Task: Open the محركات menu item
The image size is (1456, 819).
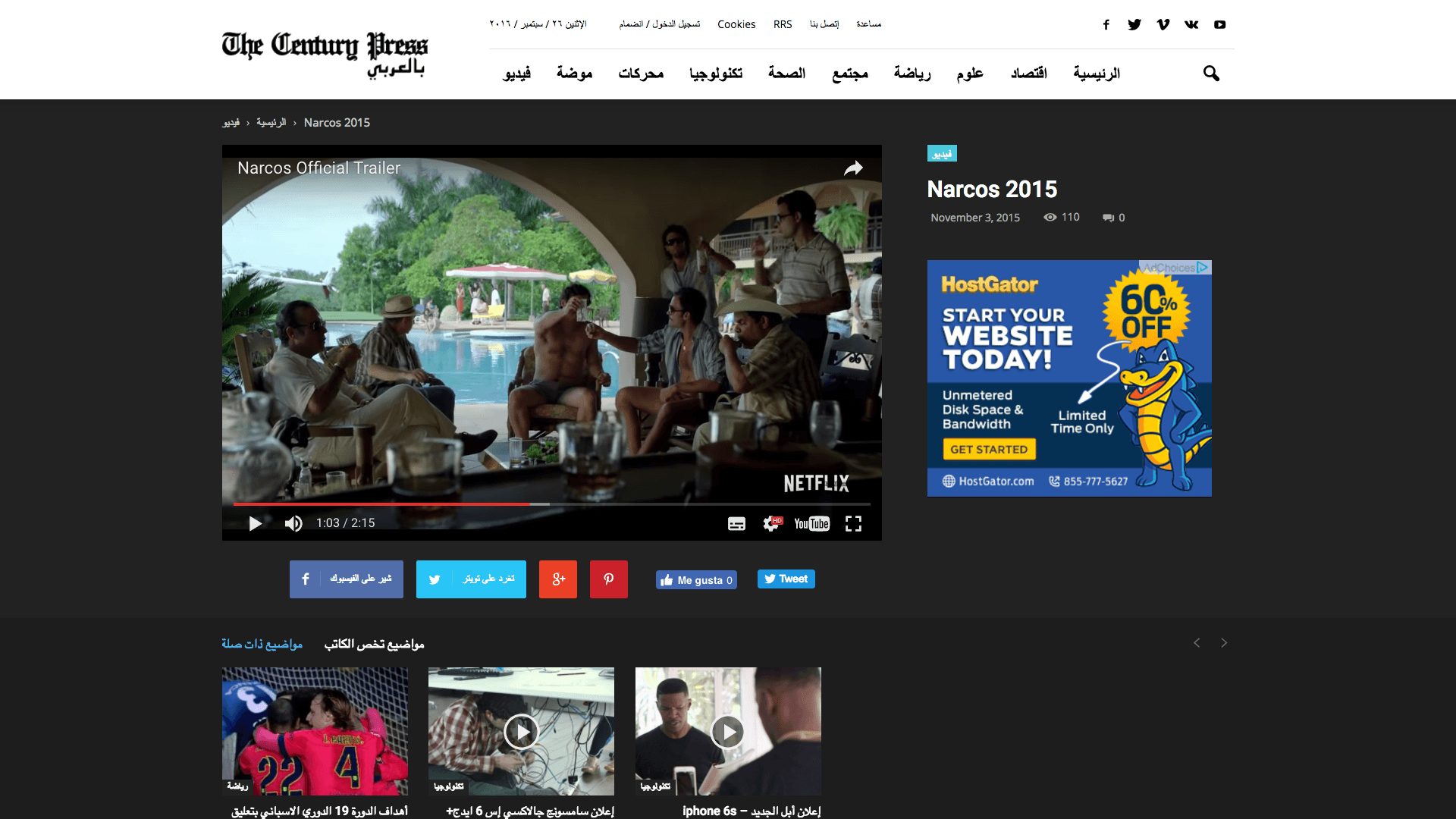Action: (x=641, y=74)
